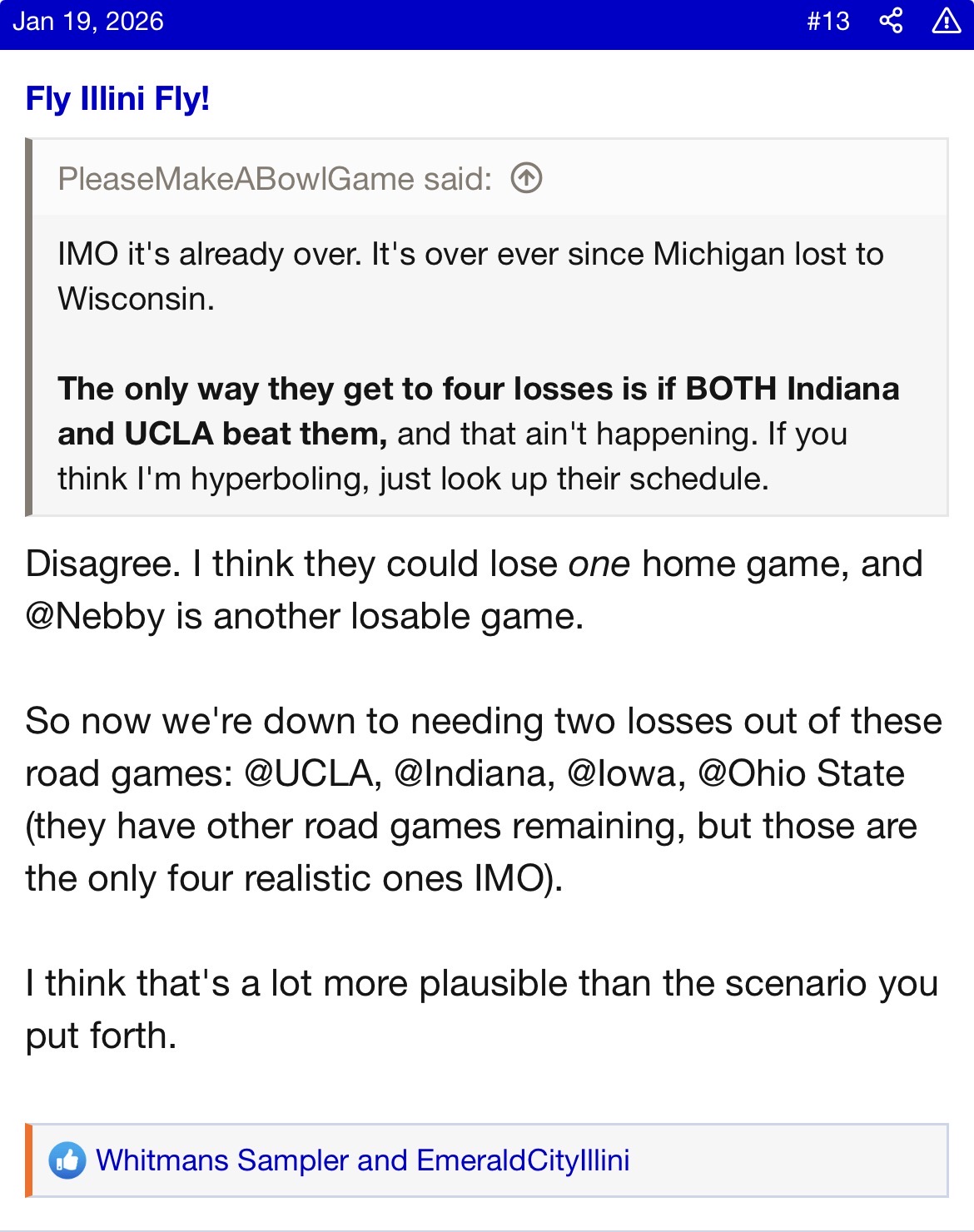The image size is (974, 1232).
Task: Click the italic word 'one' in the reply
Action: coord(599,564)
